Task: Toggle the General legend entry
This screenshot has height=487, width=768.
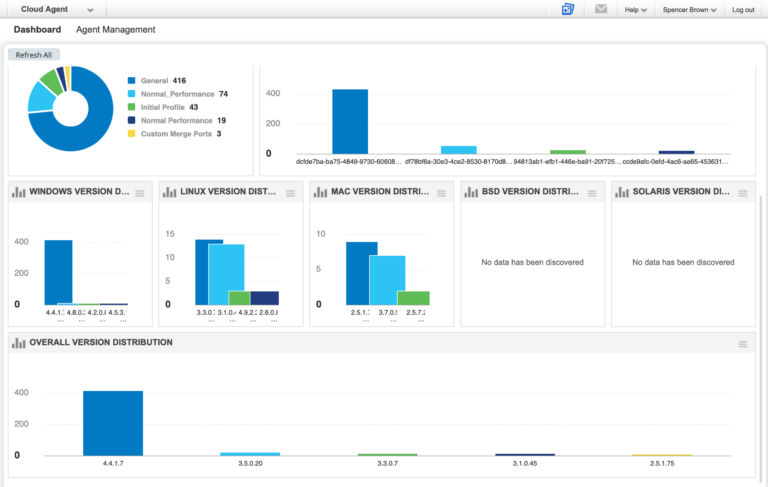Action: pos(154,80)
